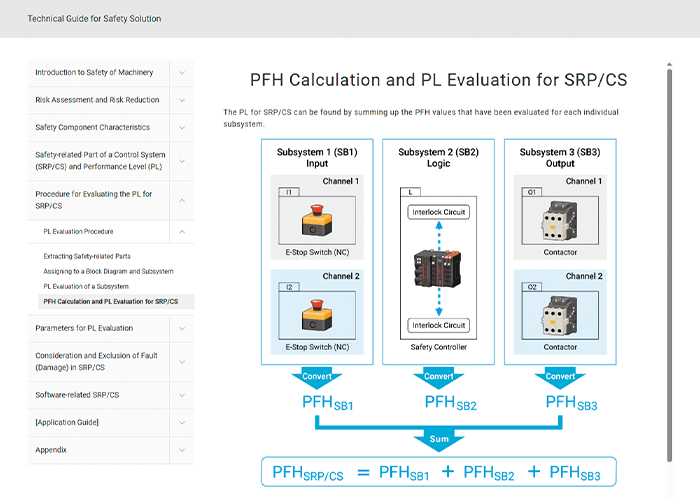Click the Sum arrow icon

click(439, 440)
